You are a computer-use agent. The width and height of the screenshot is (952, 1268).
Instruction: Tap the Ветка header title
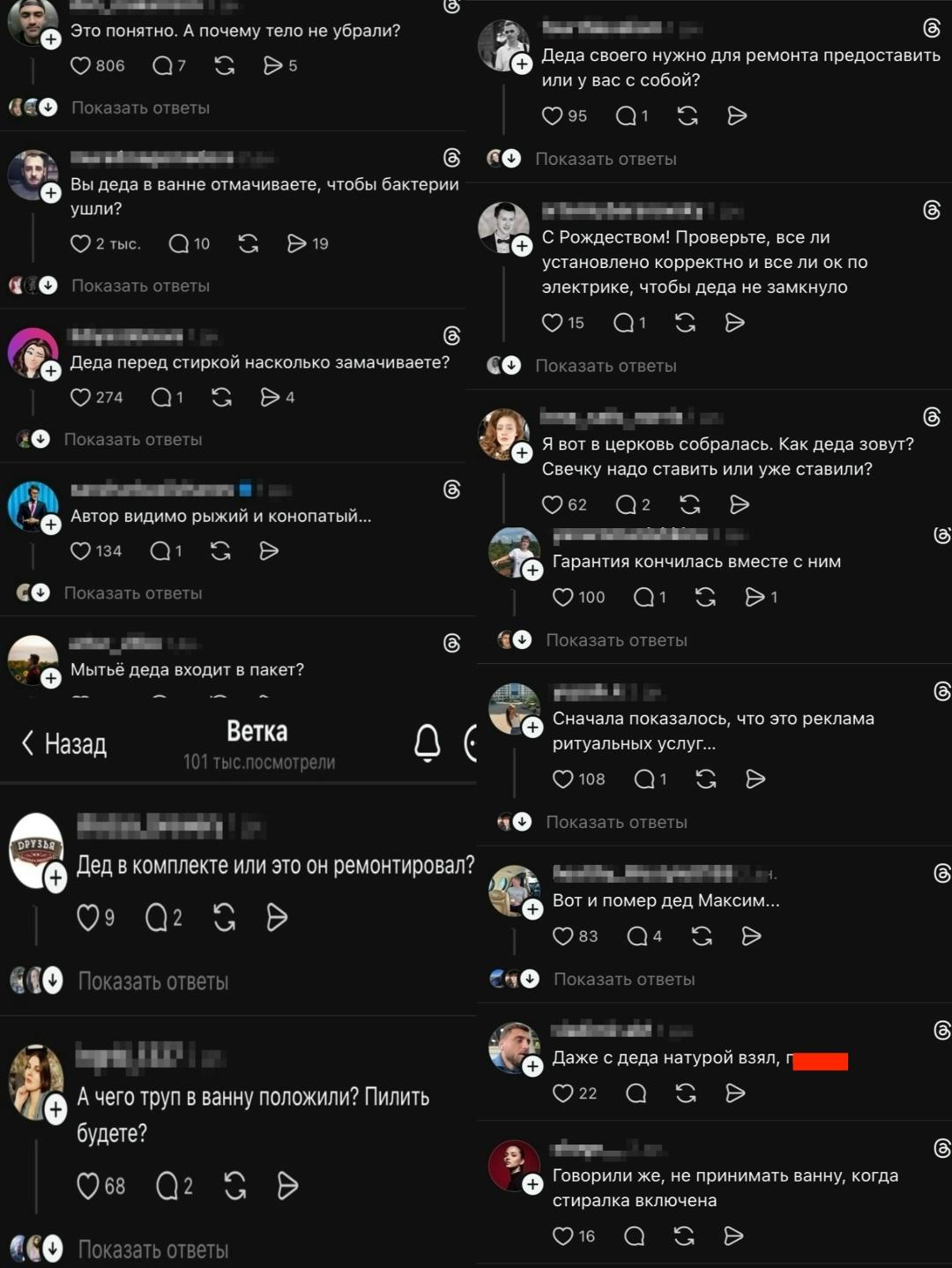tap(257, 731)
